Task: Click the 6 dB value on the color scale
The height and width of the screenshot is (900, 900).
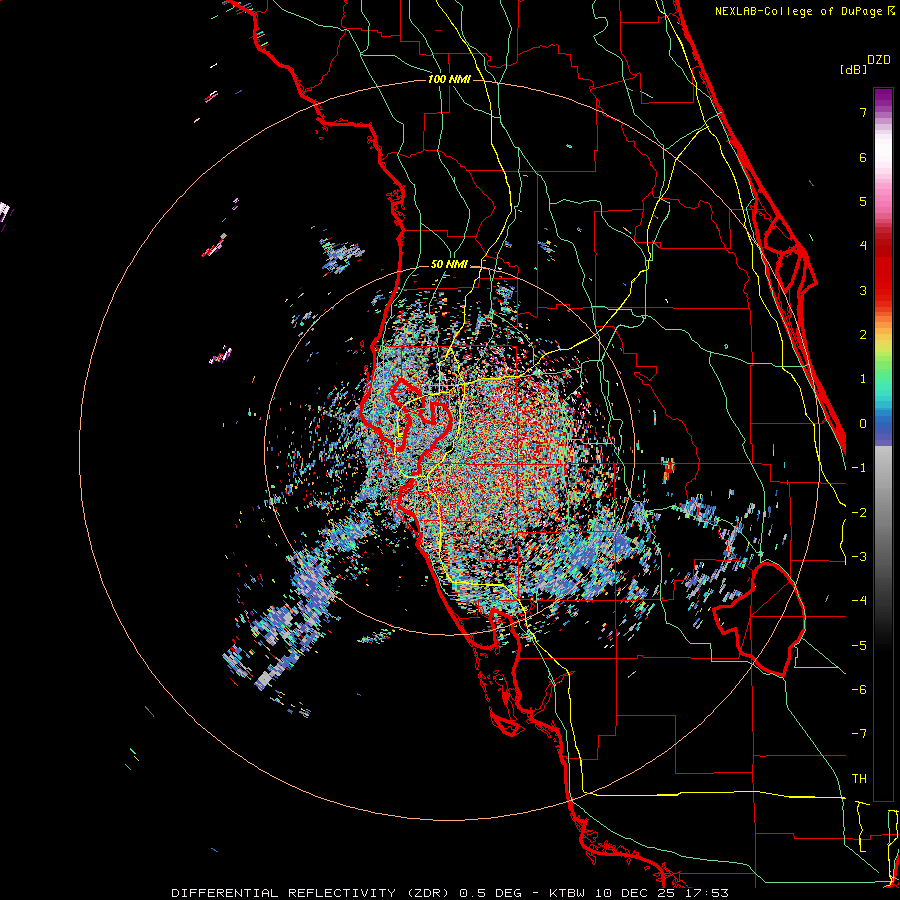Action: [x=863, y=157]
